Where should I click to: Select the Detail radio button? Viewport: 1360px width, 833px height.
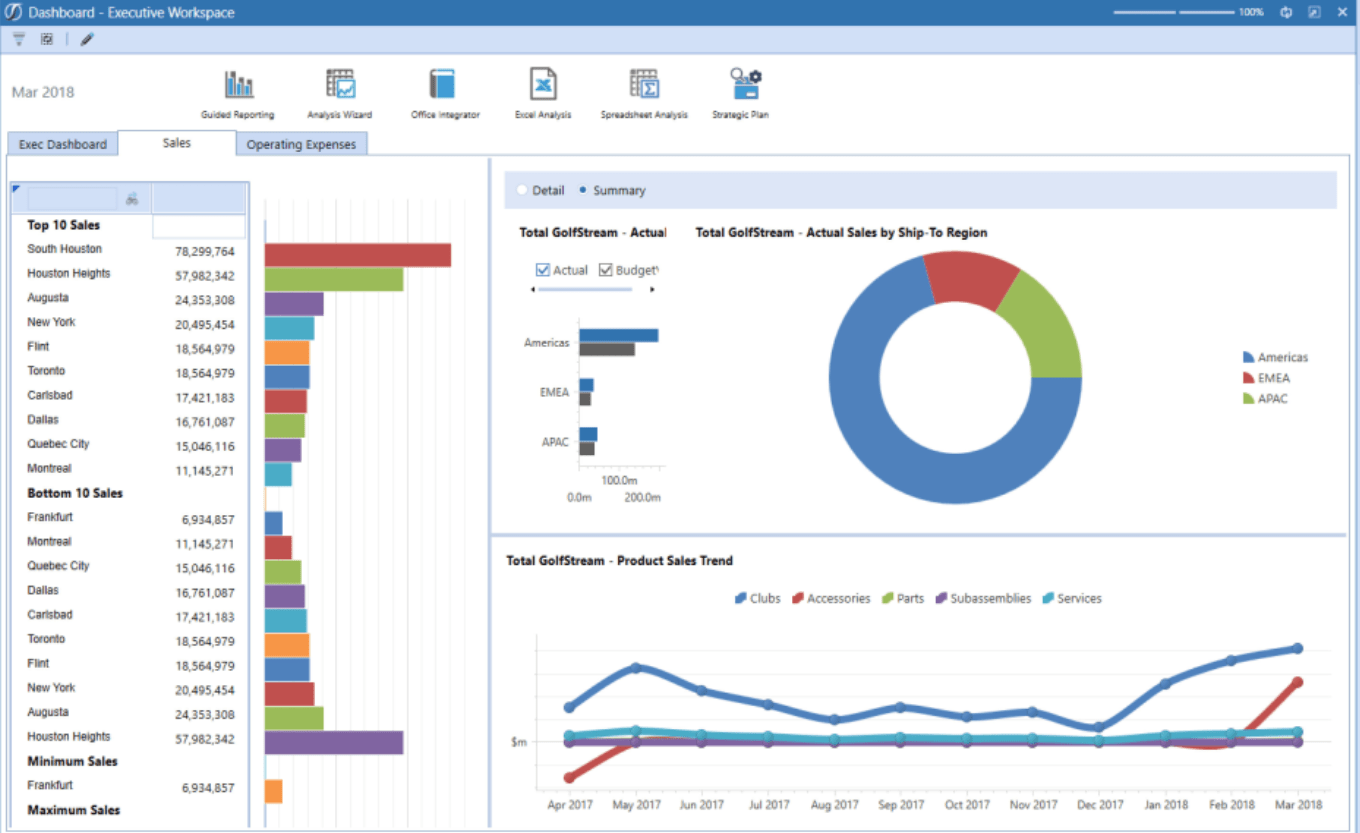click(522, 190)
